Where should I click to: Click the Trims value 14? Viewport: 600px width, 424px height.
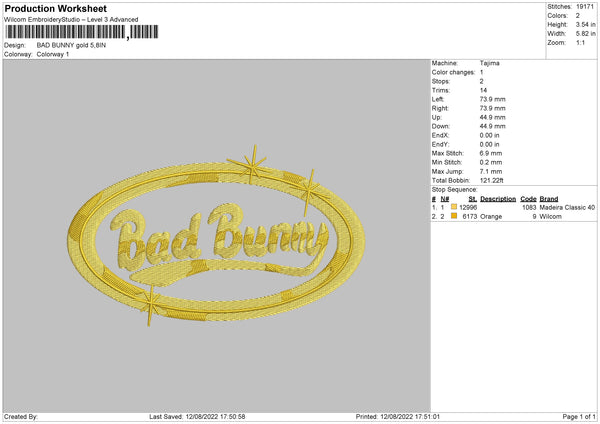[483, 90]
